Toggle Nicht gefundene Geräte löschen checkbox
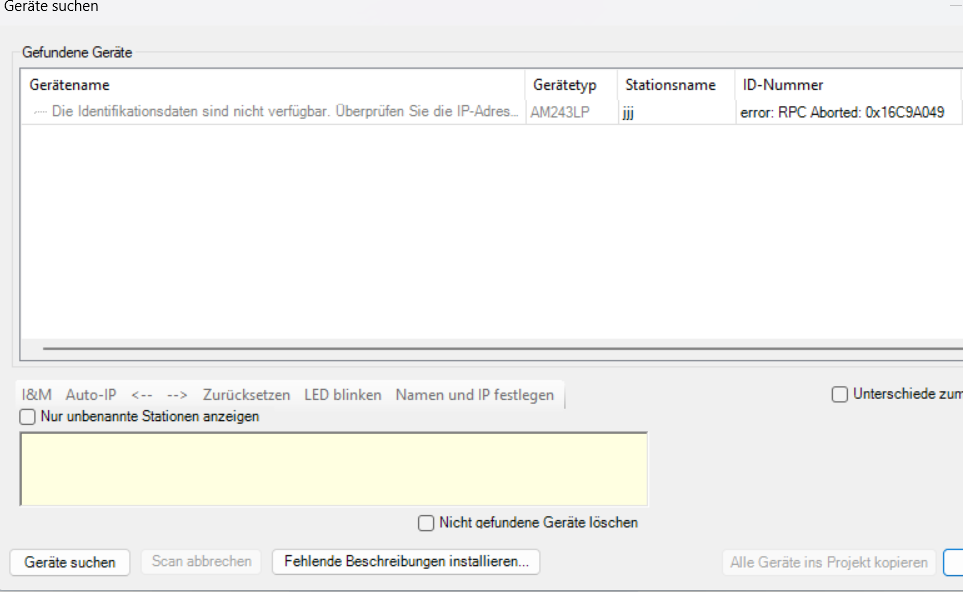Image resolution: width=963 pixels, height=592 pixels. [x=427, y=523]
